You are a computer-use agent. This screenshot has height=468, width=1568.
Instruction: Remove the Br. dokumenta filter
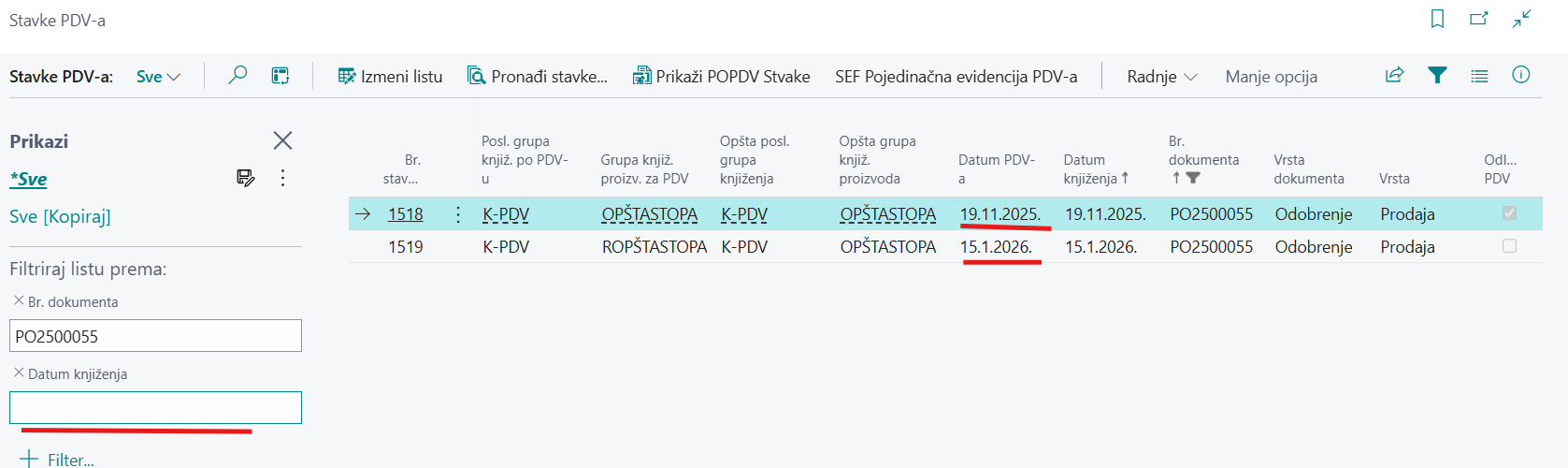19,300
